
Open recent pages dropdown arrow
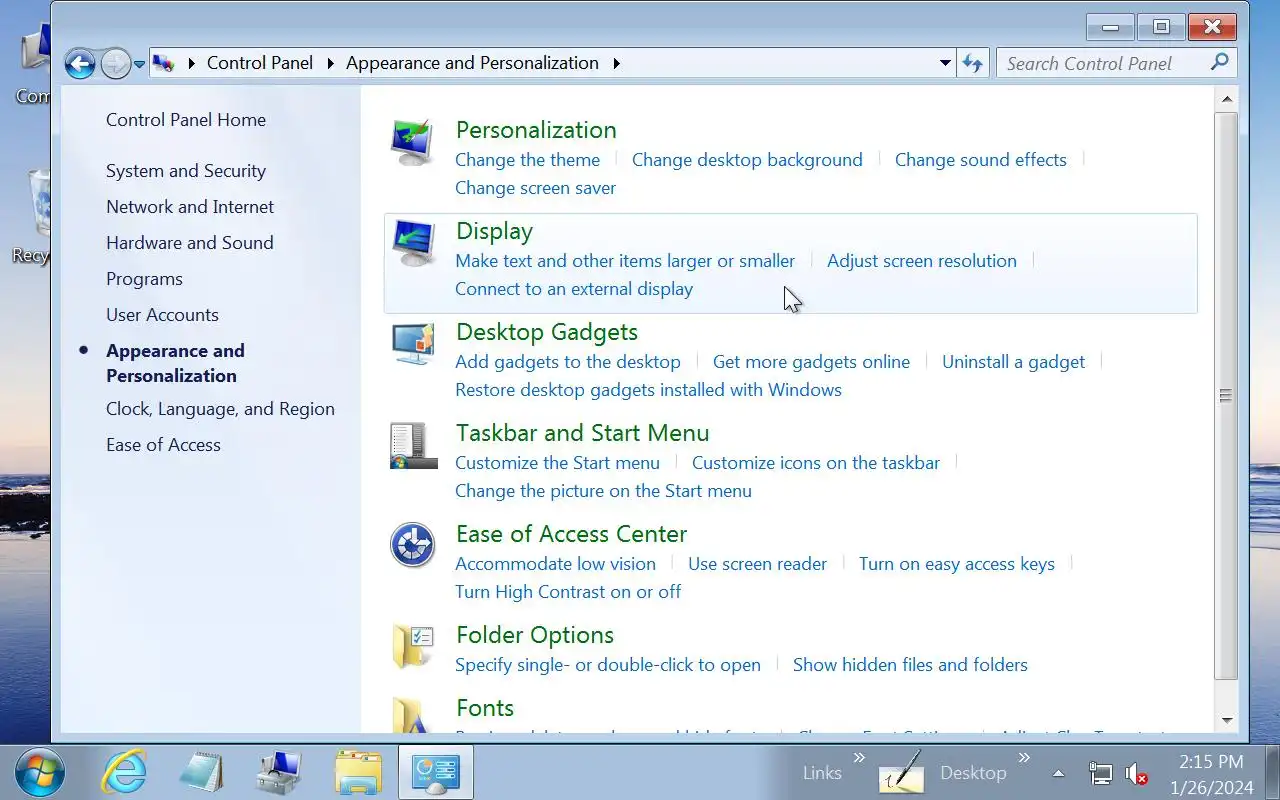click(140, 64)
